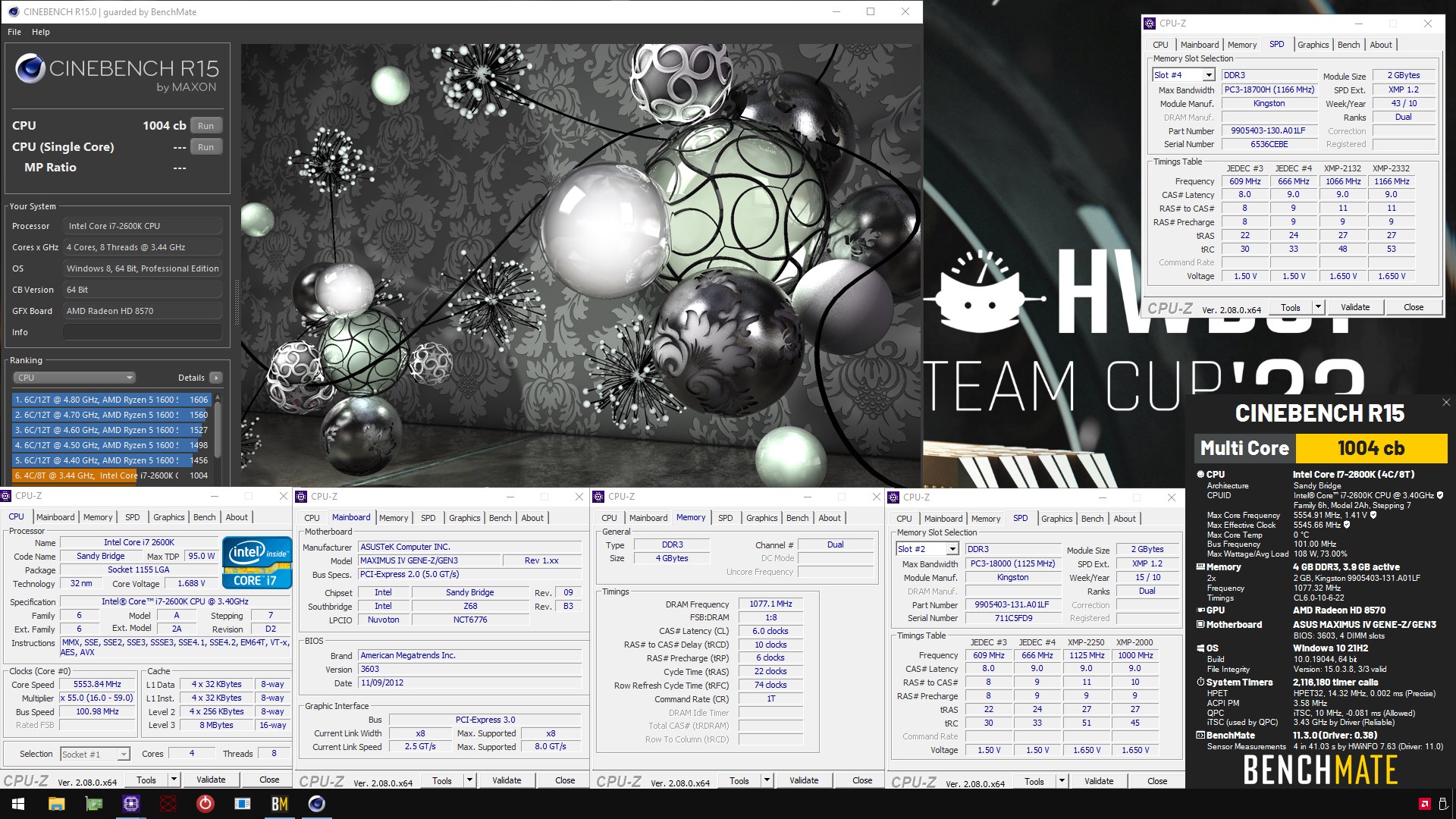Click the BIOS date 11/09/2012
The height and width of the screenshot is (819, 1456).
tap(470, 683)
